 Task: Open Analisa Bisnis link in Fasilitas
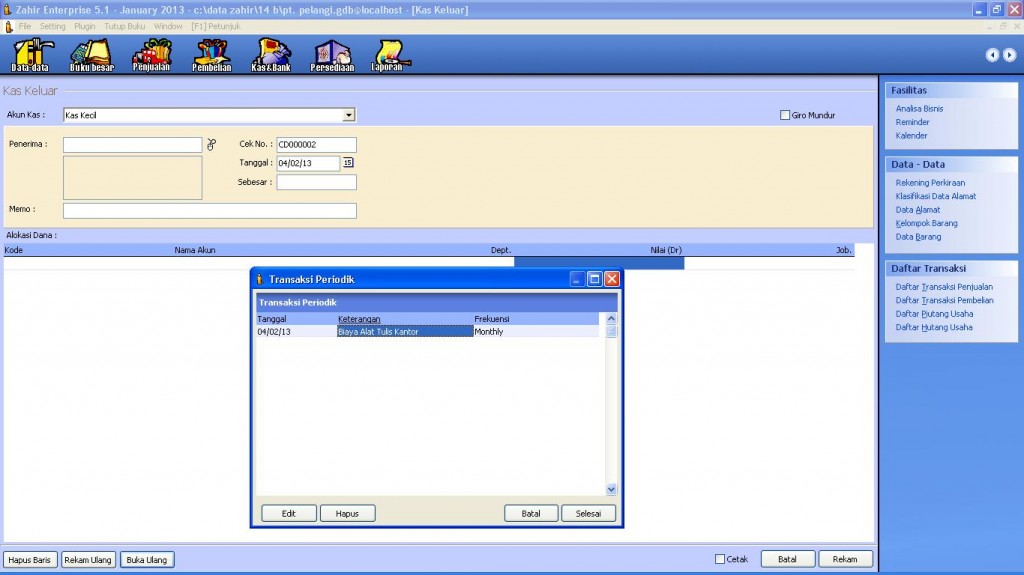(x=919, y=108)
